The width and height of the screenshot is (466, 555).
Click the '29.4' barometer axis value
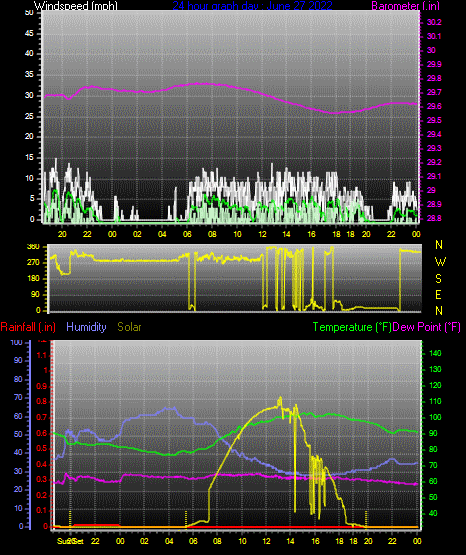click(434, 135)
